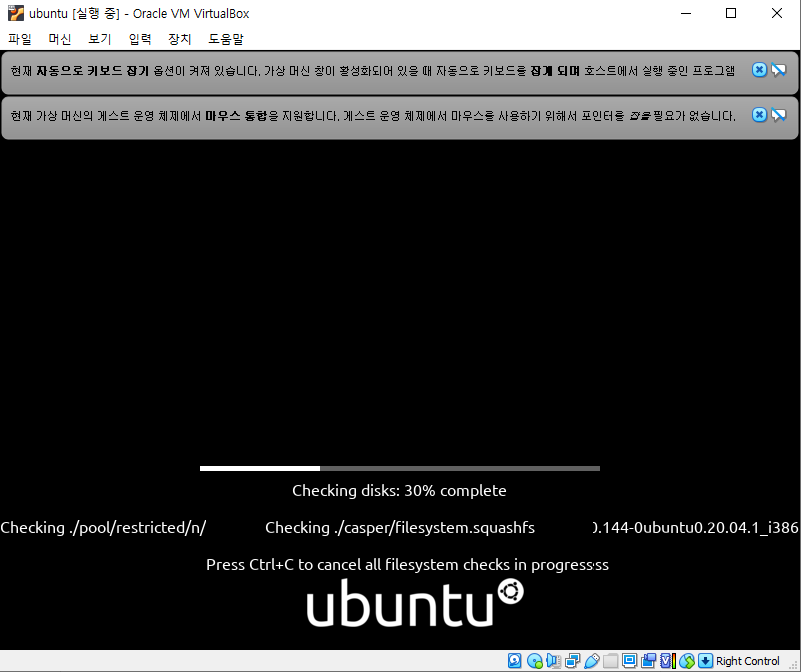Maximize the VirtualBox window
The height and width of the screenshot is (672, 801).
[731, 13]
